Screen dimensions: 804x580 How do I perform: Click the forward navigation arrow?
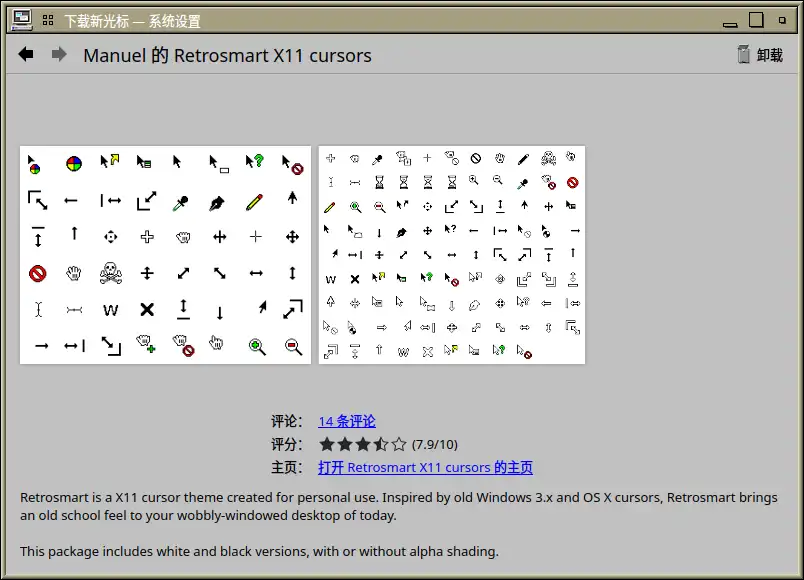59,55
